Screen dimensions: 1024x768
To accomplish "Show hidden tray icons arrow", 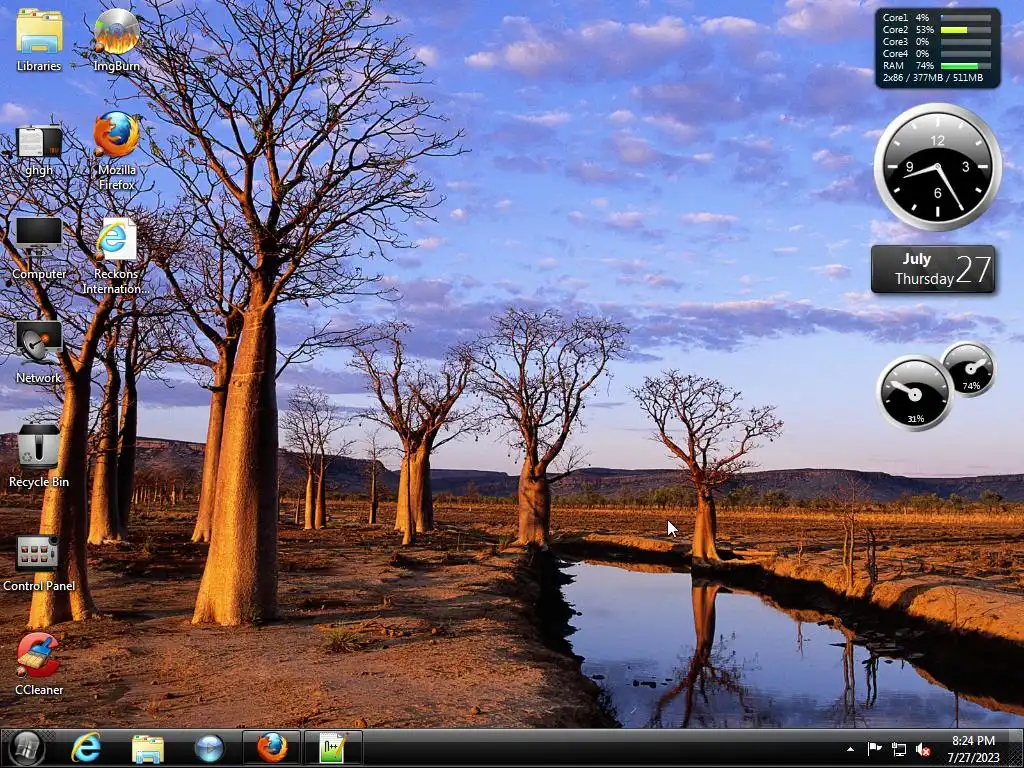I will tap(850, 749).
